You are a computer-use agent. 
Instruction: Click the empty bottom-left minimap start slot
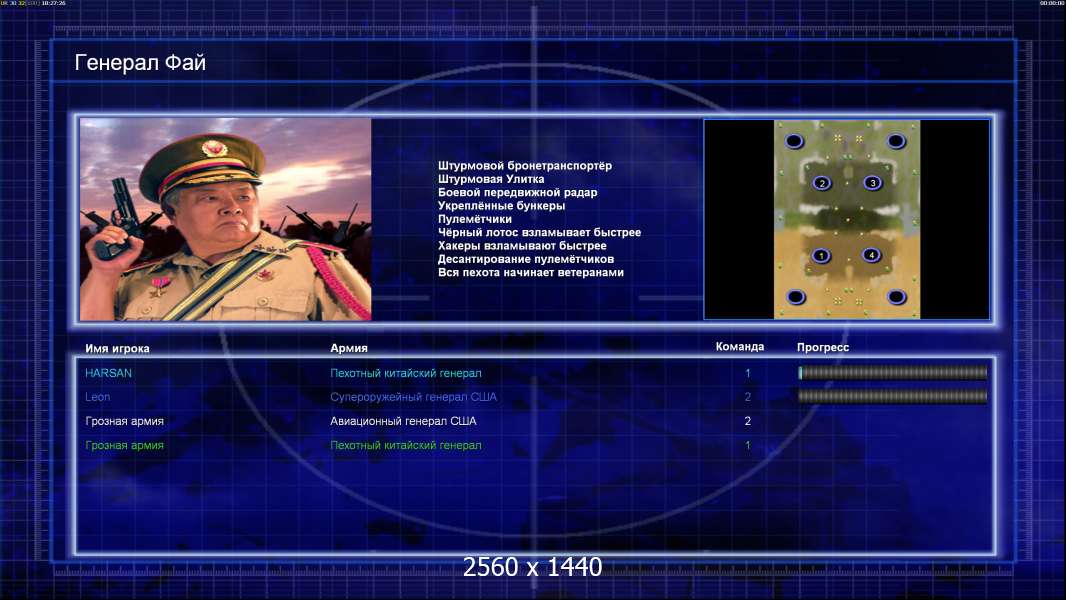coord(795,297)
